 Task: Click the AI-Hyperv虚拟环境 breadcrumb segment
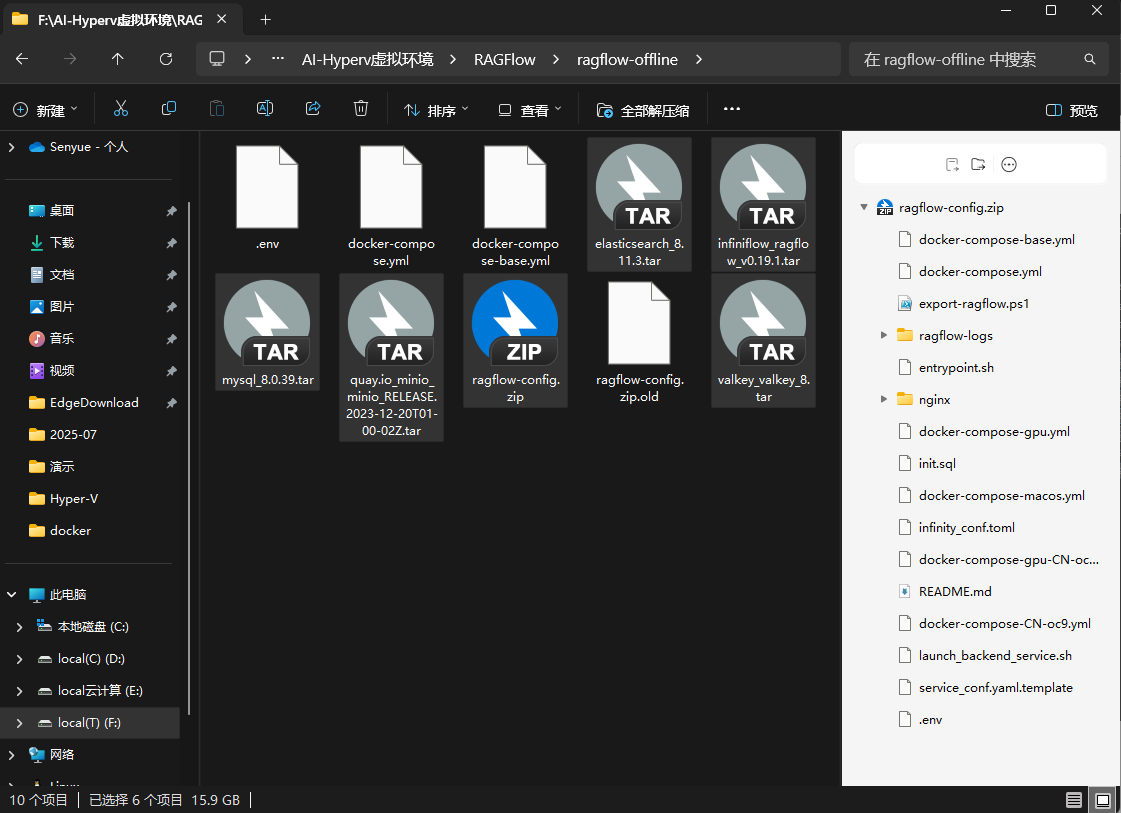pyautogui.click(x=367, y=59)
